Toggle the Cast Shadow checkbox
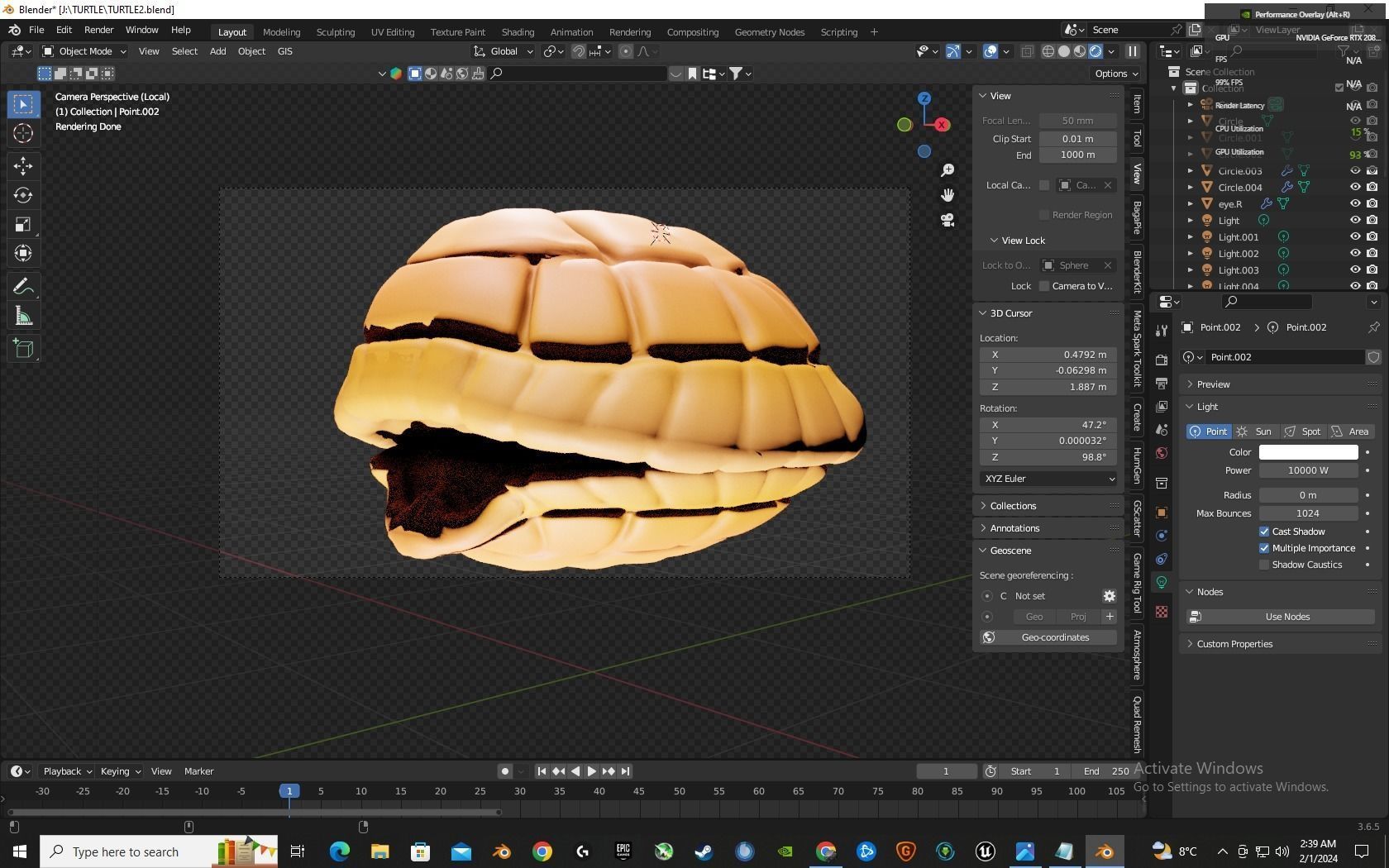1389x868 pixels. click(x=1264, y=532)
